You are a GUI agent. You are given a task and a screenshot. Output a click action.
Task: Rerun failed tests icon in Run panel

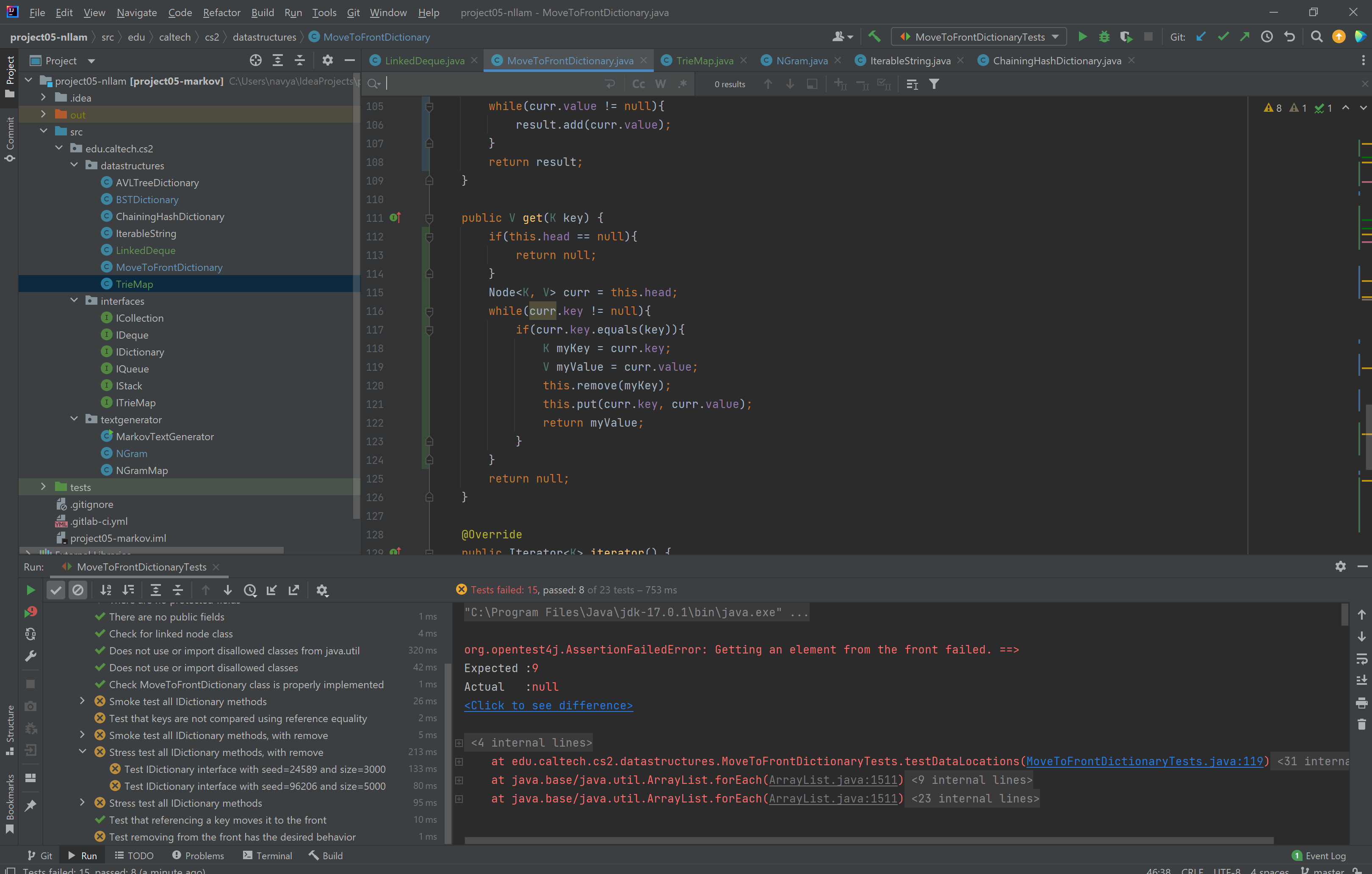[x=31, y=612]
